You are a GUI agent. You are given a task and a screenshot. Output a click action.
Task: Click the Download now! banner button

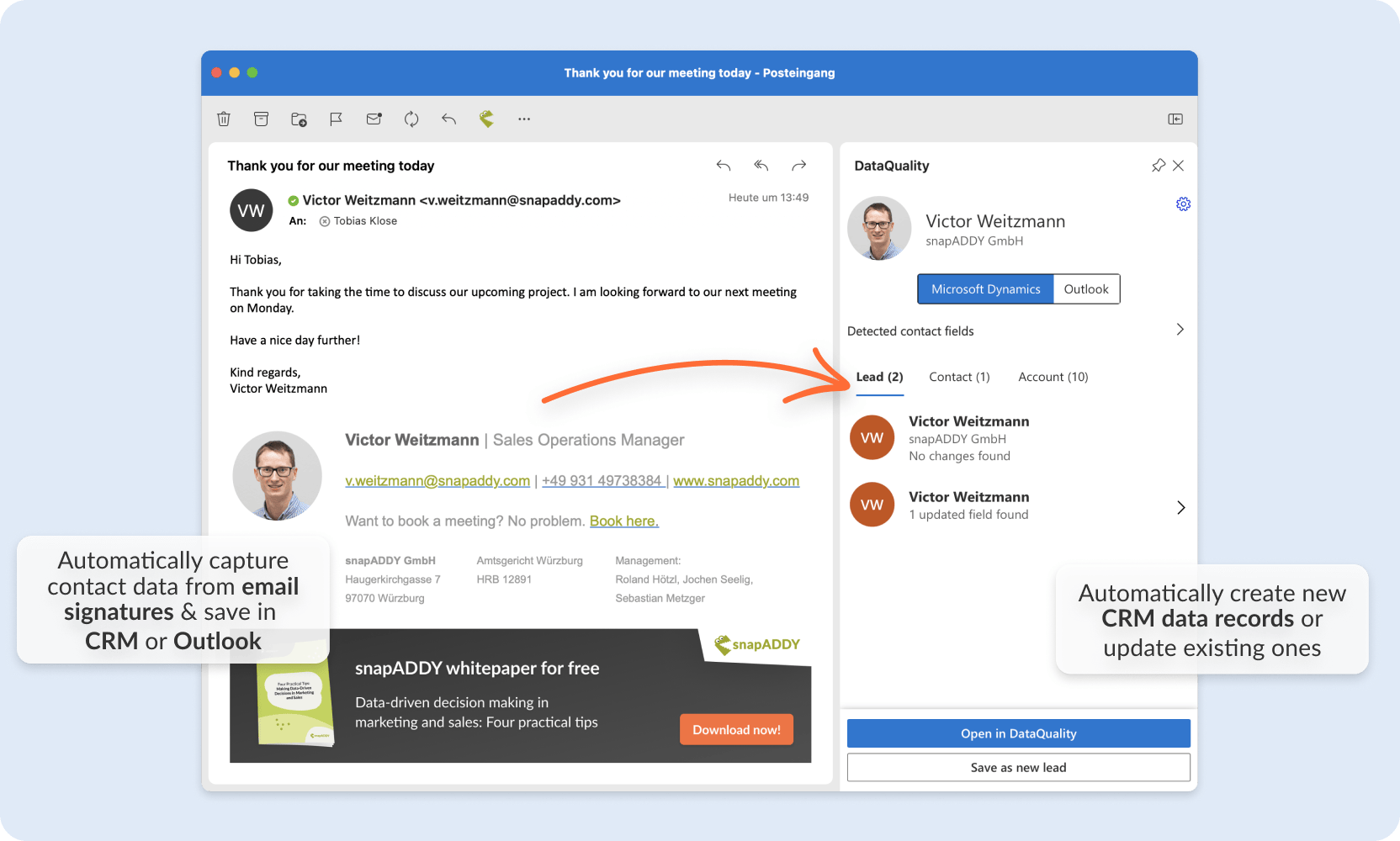click(x=736, y=730)
